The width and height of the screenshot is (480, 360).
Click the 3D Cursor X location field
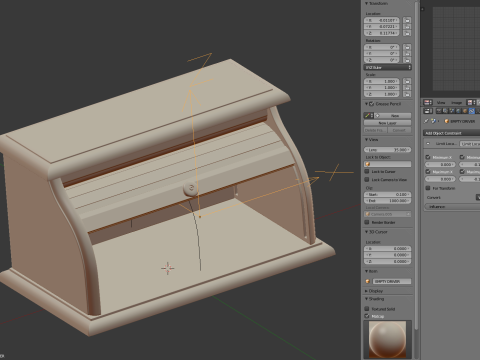[388, 249]
